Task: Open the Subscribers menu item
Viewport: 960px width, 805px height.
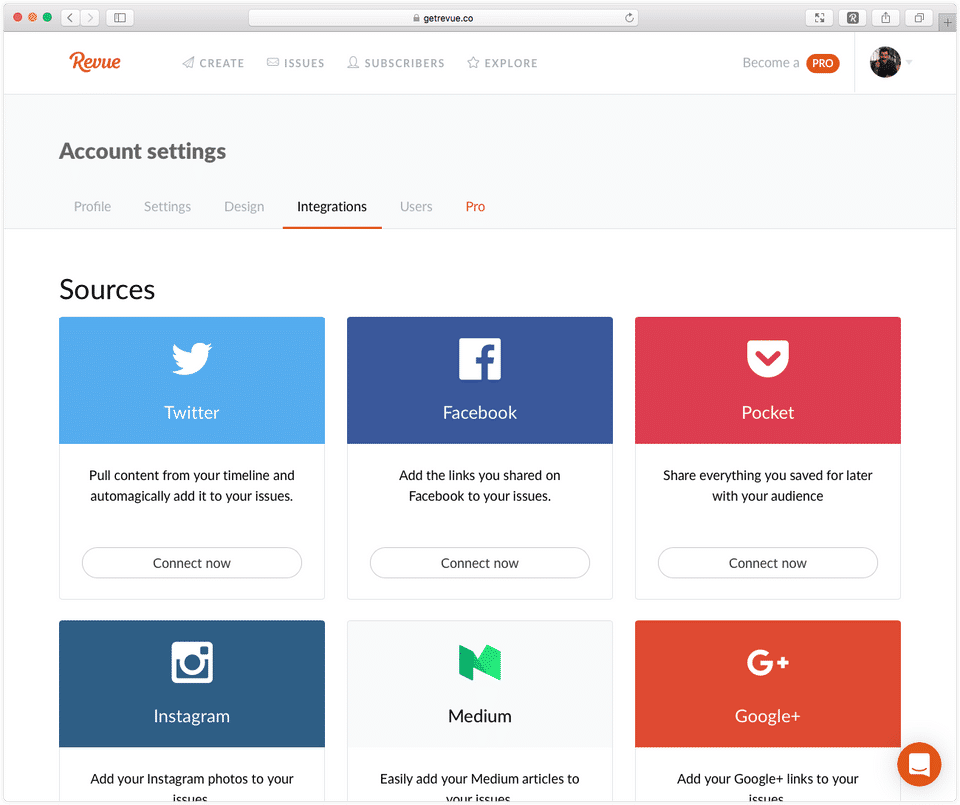Action: pos(396,63)
